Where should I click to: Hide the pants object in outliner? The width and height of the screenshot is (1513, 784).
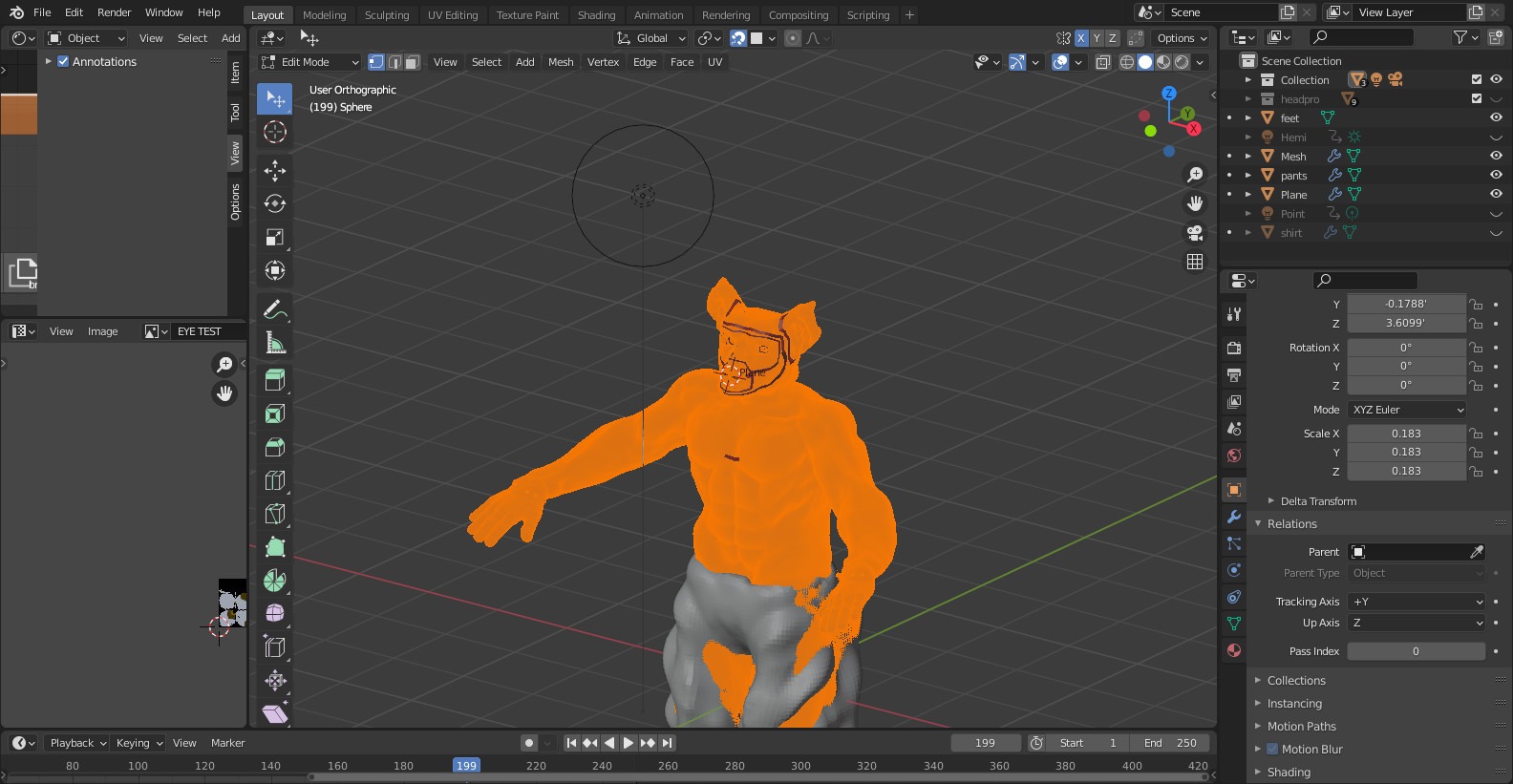click(1496, 176)
